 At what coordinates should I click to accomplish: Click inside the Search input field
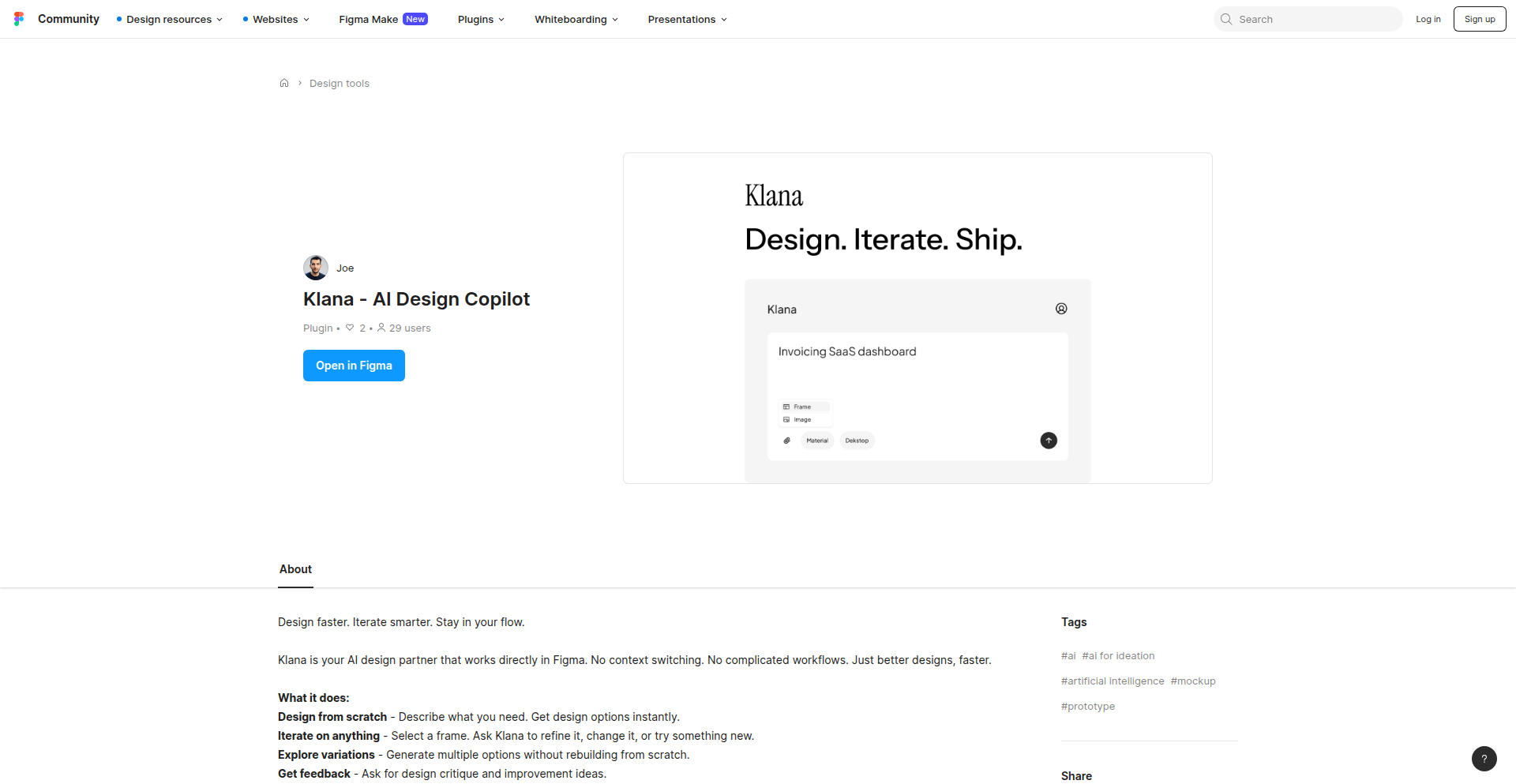click(x=1311, y=18)
